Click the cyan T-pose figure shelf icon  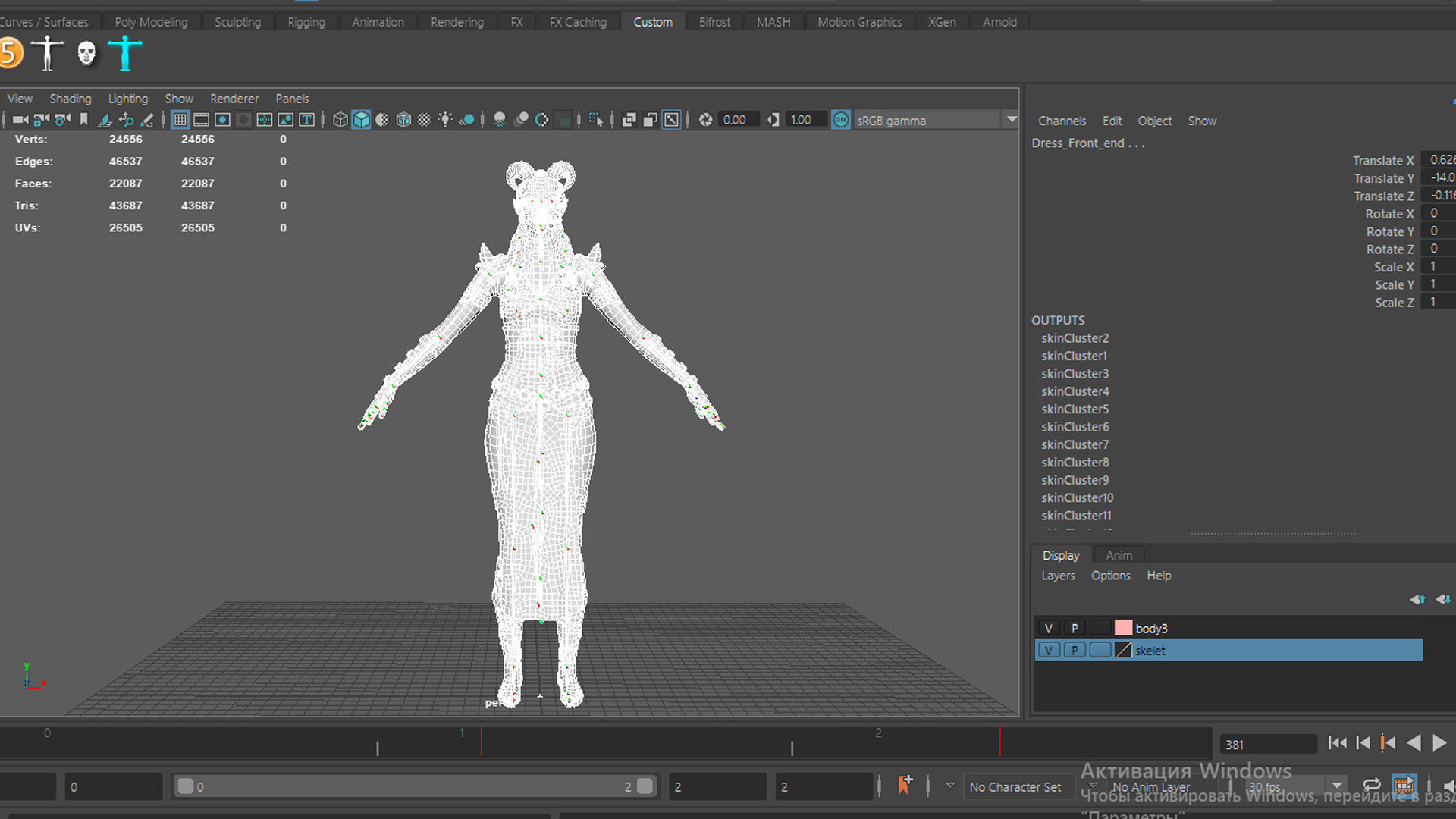click(125, 53)
